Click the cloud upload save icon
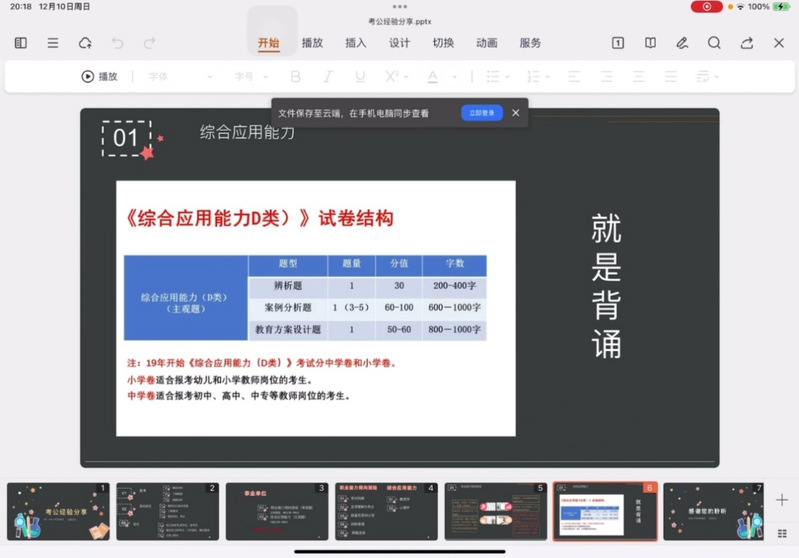The width and height of the screenshot is (799, 558). 85,43
